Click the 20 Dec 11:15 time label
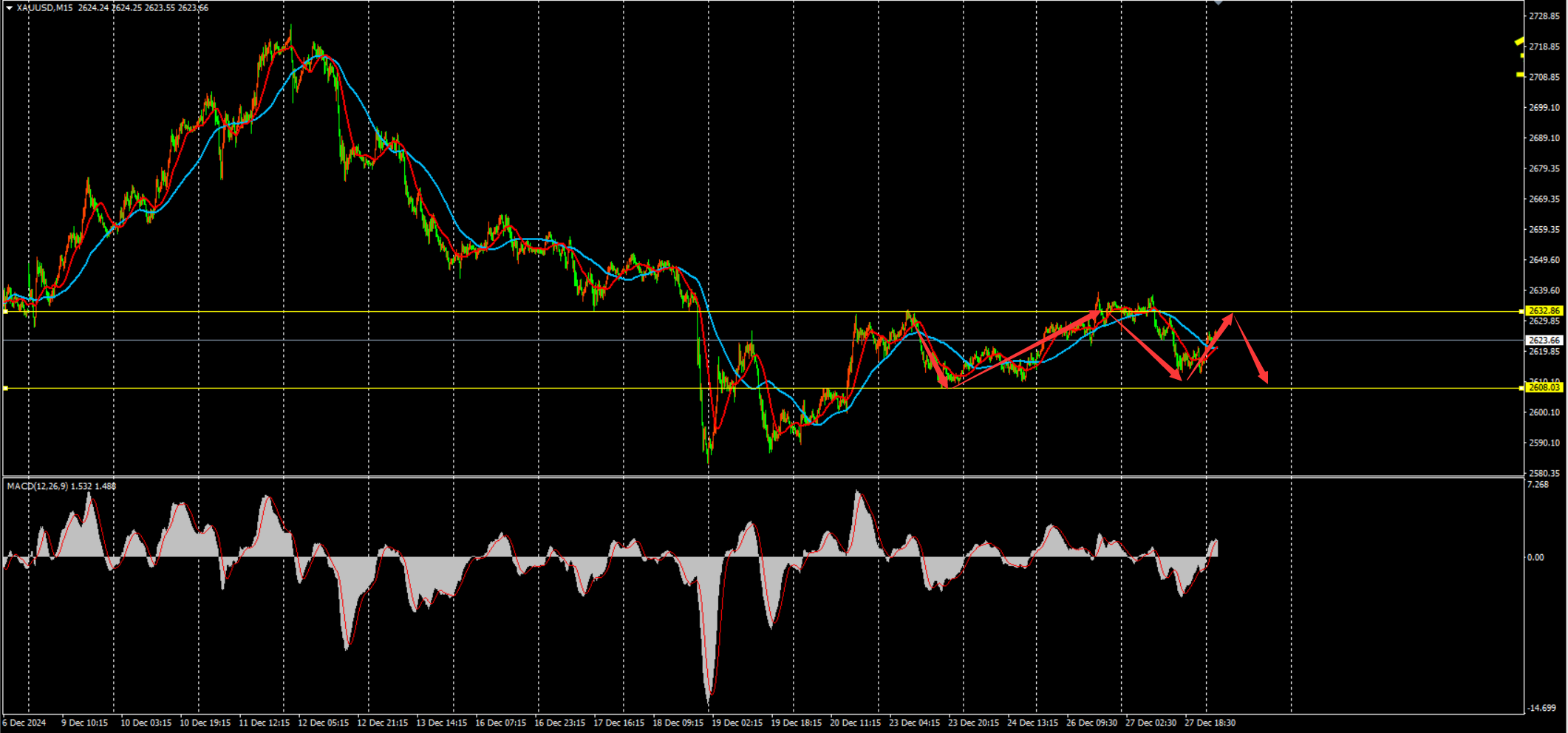1568x733 pixels. (x=855, y=723)
